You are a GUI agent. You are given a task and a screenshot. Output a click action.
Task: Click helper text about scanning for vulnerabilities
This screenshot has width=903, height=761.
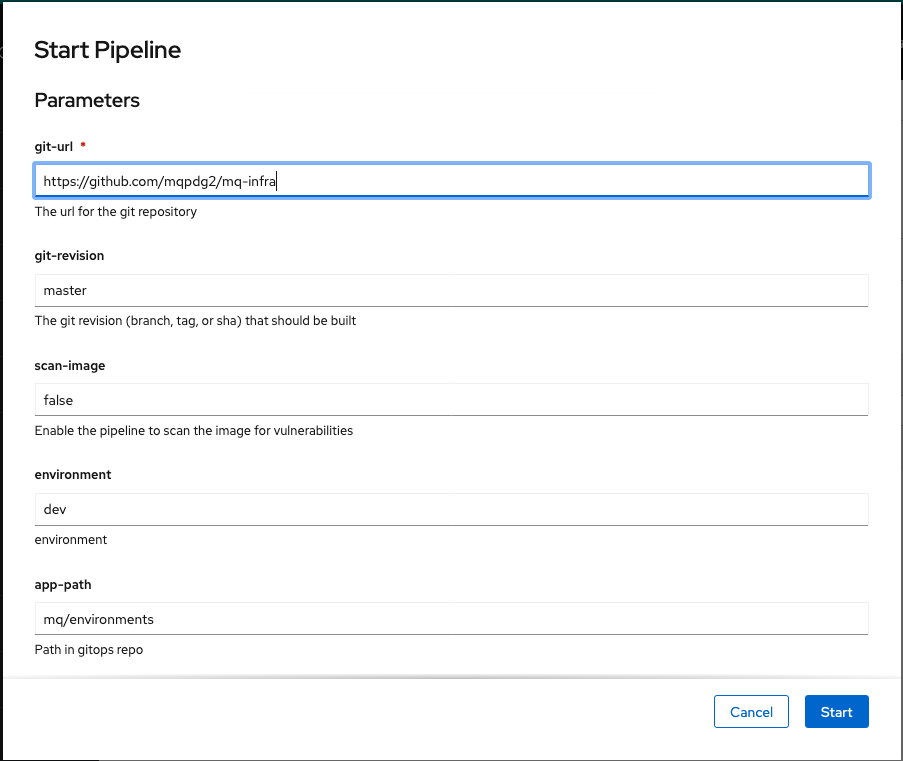pyautogui.click(x=194, y=430)
